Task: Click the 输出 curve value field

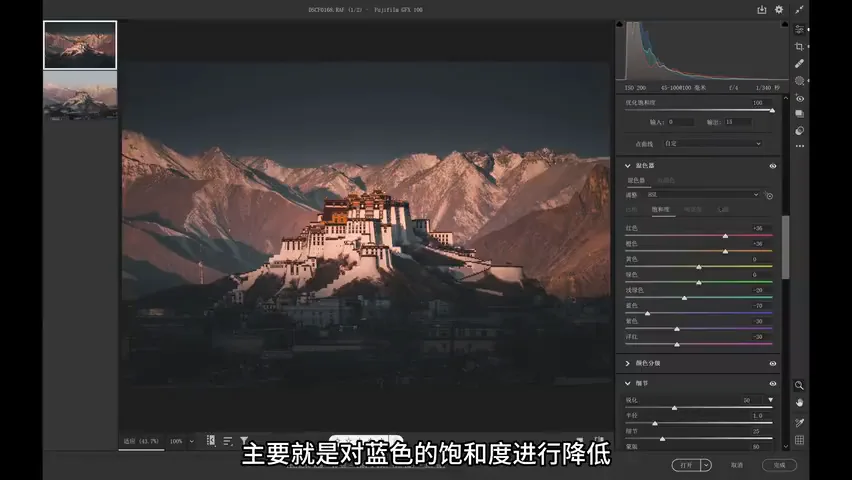Action: (738, 122)
